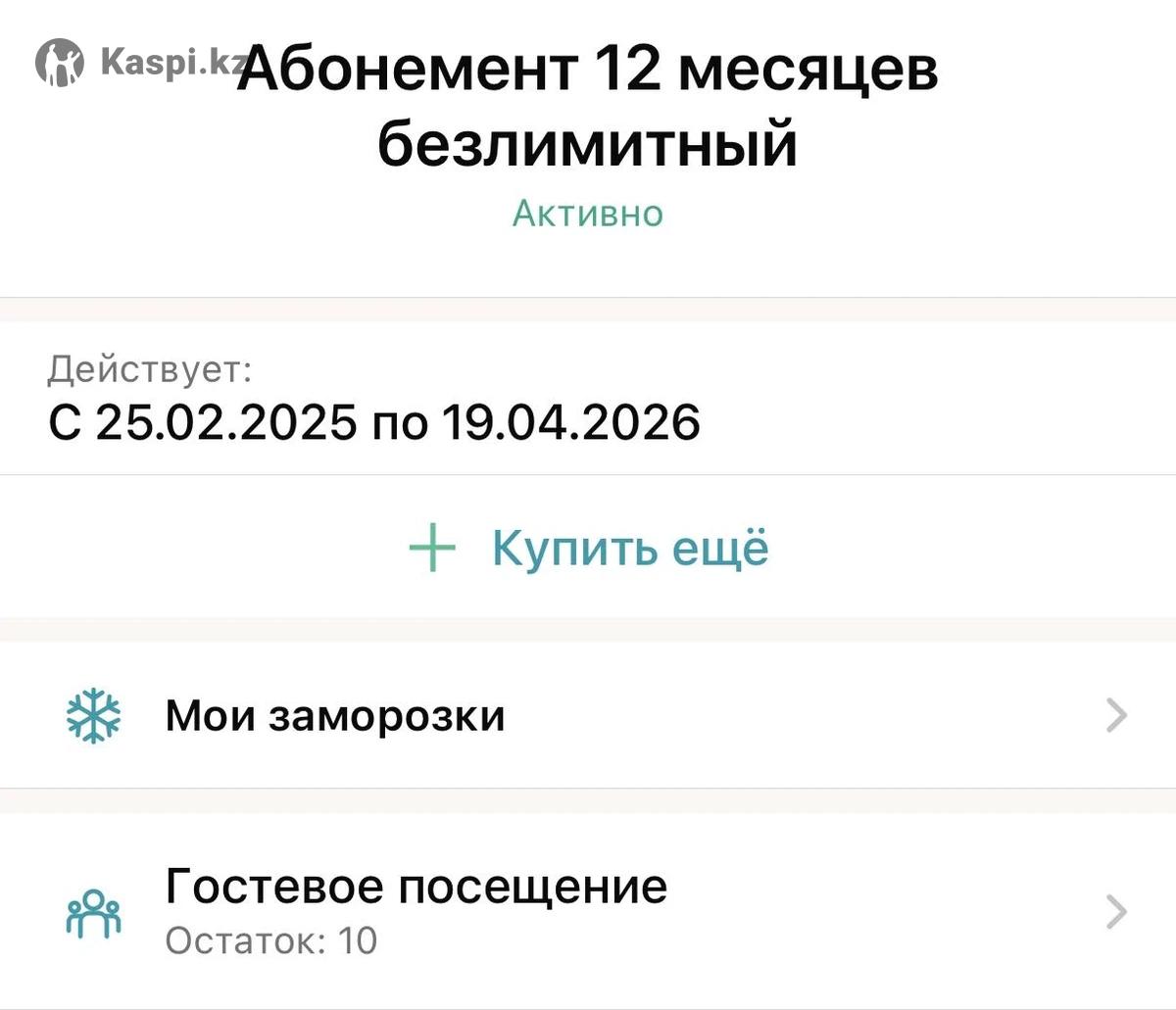Viewport: 1176px width, 1010px height.
Task: Tap the word "по" between the dates
Action: 400,423
